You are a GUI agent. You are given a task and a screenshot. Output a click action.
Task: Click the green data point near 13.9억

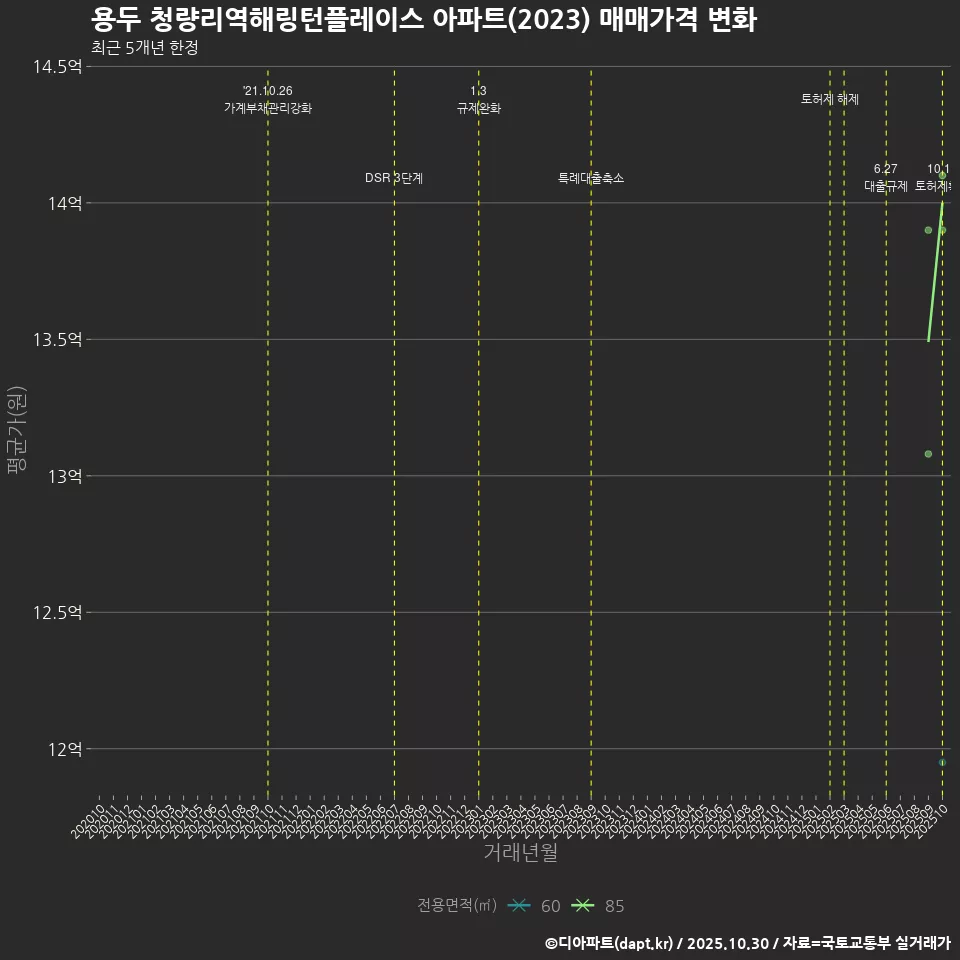pos(927,230)
